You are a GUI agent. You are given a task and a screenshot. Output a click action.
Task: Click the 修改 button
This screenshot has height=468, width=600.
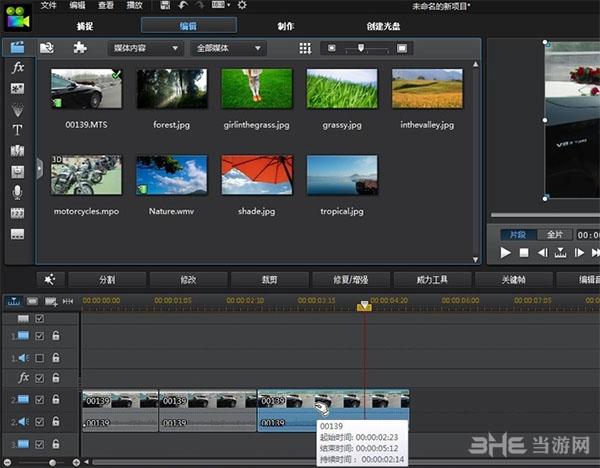point(188,280)
